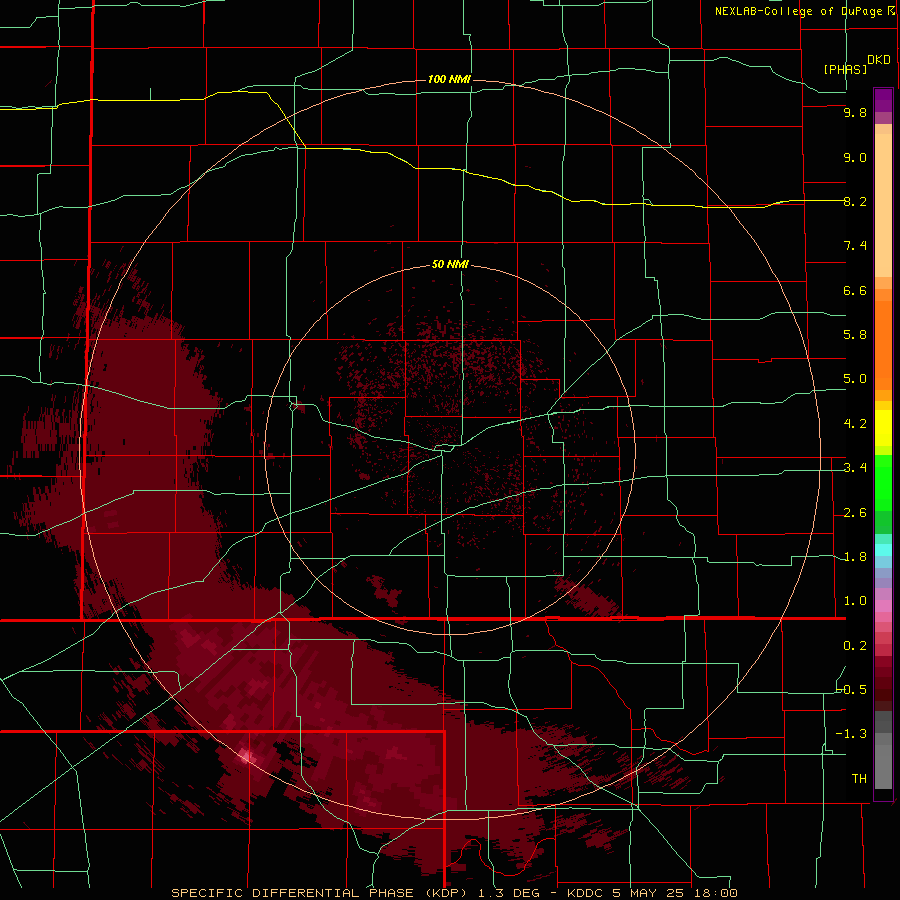This screenshot has height=900, width=900.
Task: Click the 100 NMI range ring label
Action: tap(449, 79)
